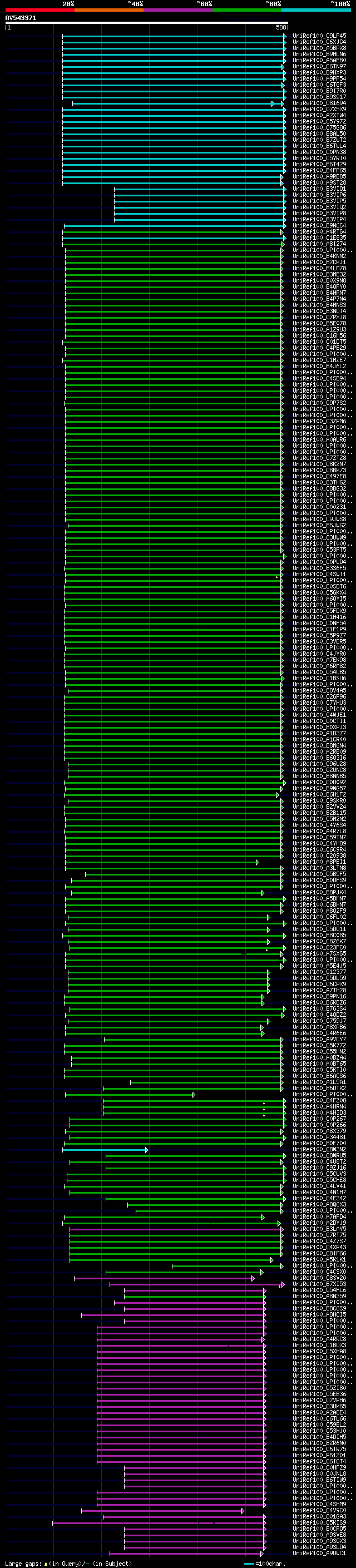Select label UniRef100_Q8K2N7
Viewport: 356px width, 1568px height.
click(x=319, y=464)
